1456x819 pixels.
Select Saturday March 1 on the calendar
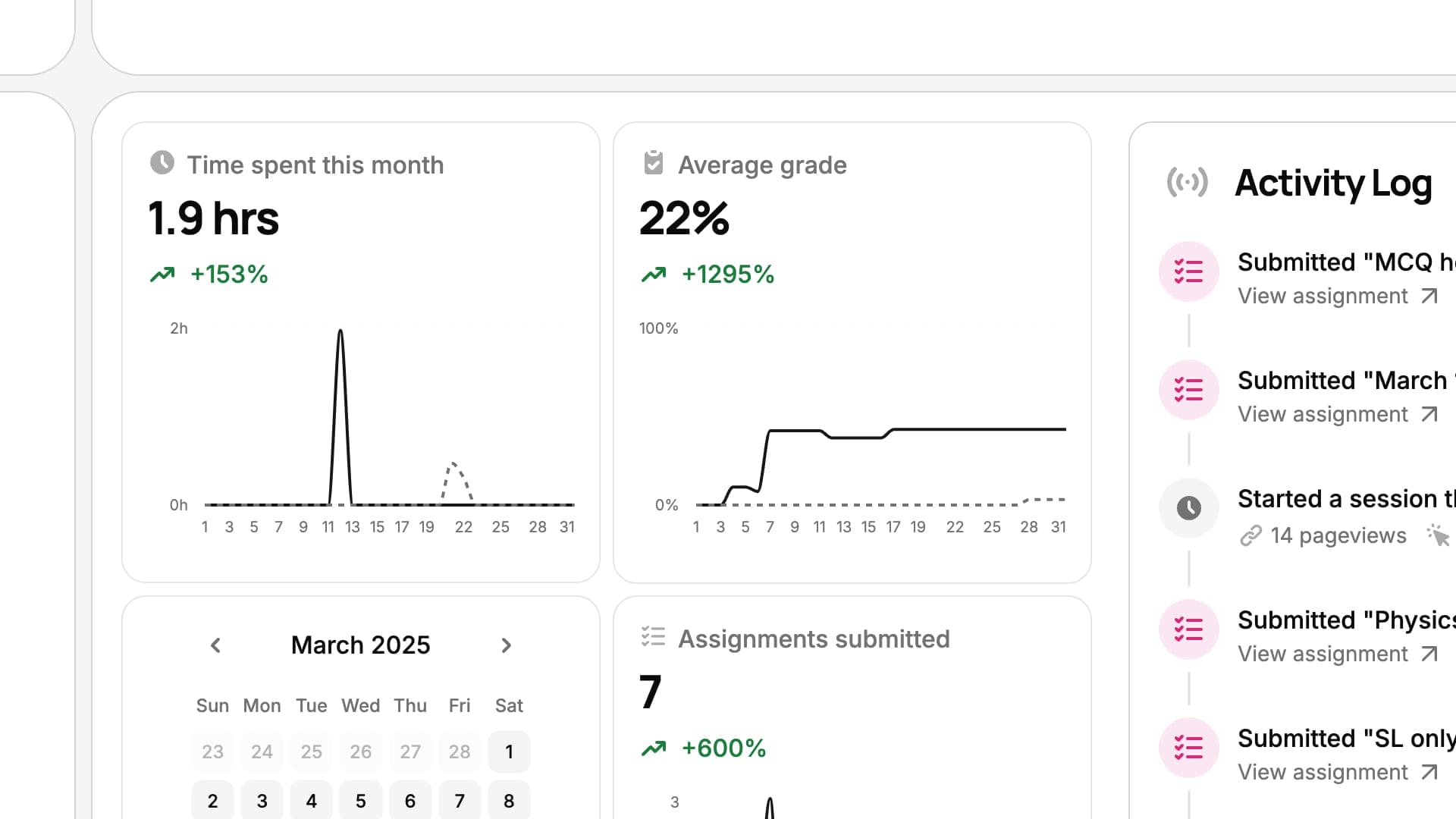[x=509, y=752]
